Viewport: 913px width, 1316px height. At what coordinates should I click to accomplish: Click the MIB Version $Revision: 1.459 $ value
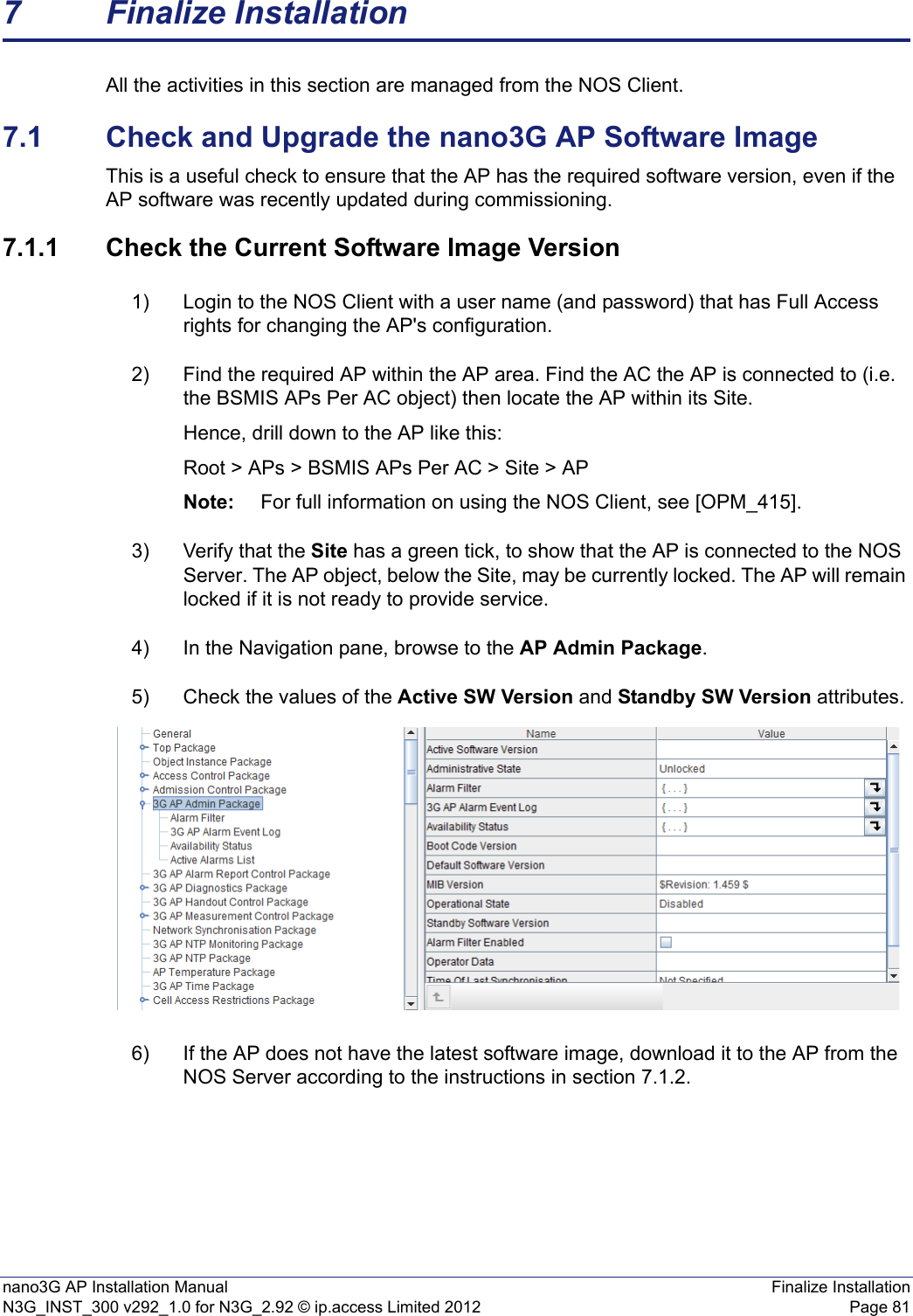[771, 884]
